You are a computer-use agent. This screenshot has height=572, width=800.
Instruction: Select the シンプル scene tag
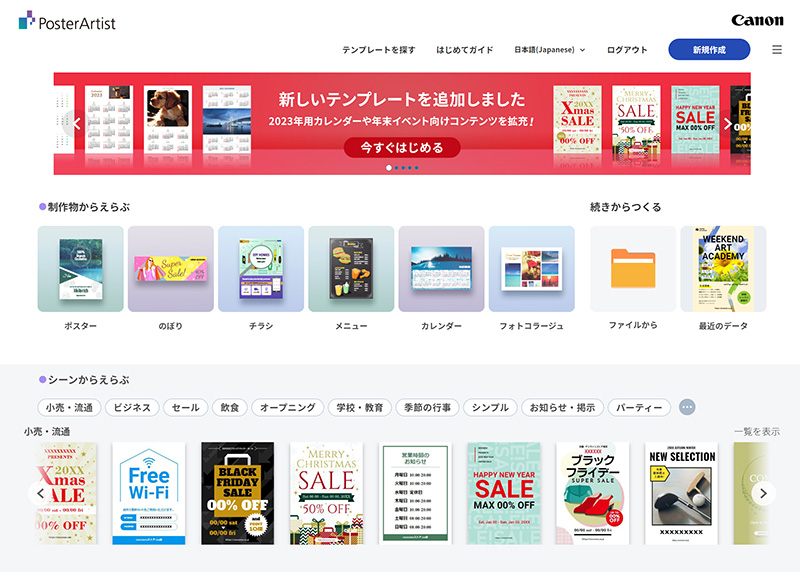click(490, 407)
